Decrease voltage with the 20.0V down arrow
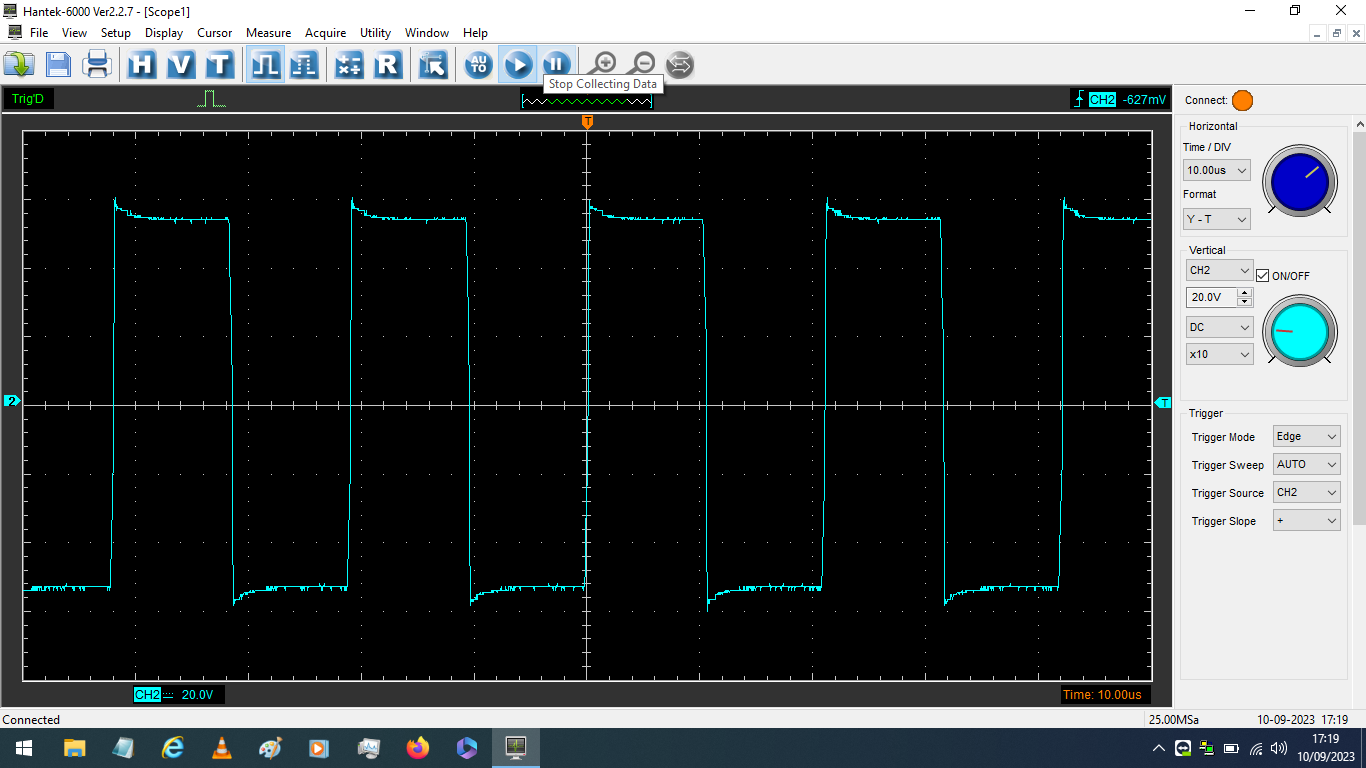 click(x=1245, y=302)
